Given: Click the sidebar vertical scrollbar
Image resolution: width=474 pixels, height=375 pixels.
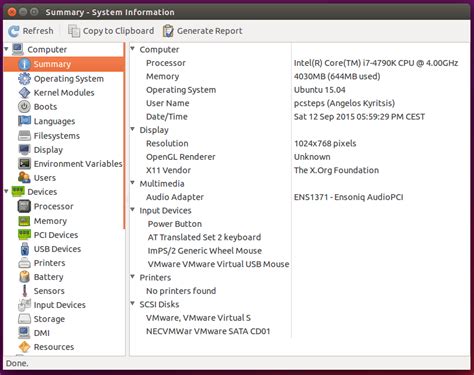Looking at the screenshot, I should (124, 135).
